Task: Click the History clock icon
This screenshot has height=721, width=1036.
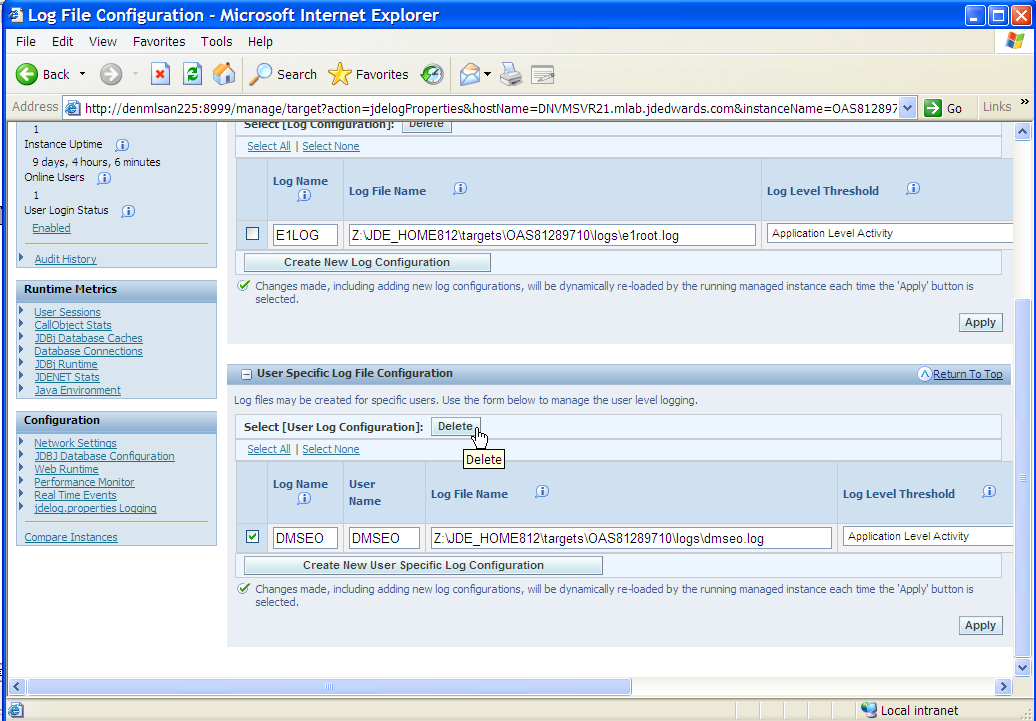Action: coord(432,74)
